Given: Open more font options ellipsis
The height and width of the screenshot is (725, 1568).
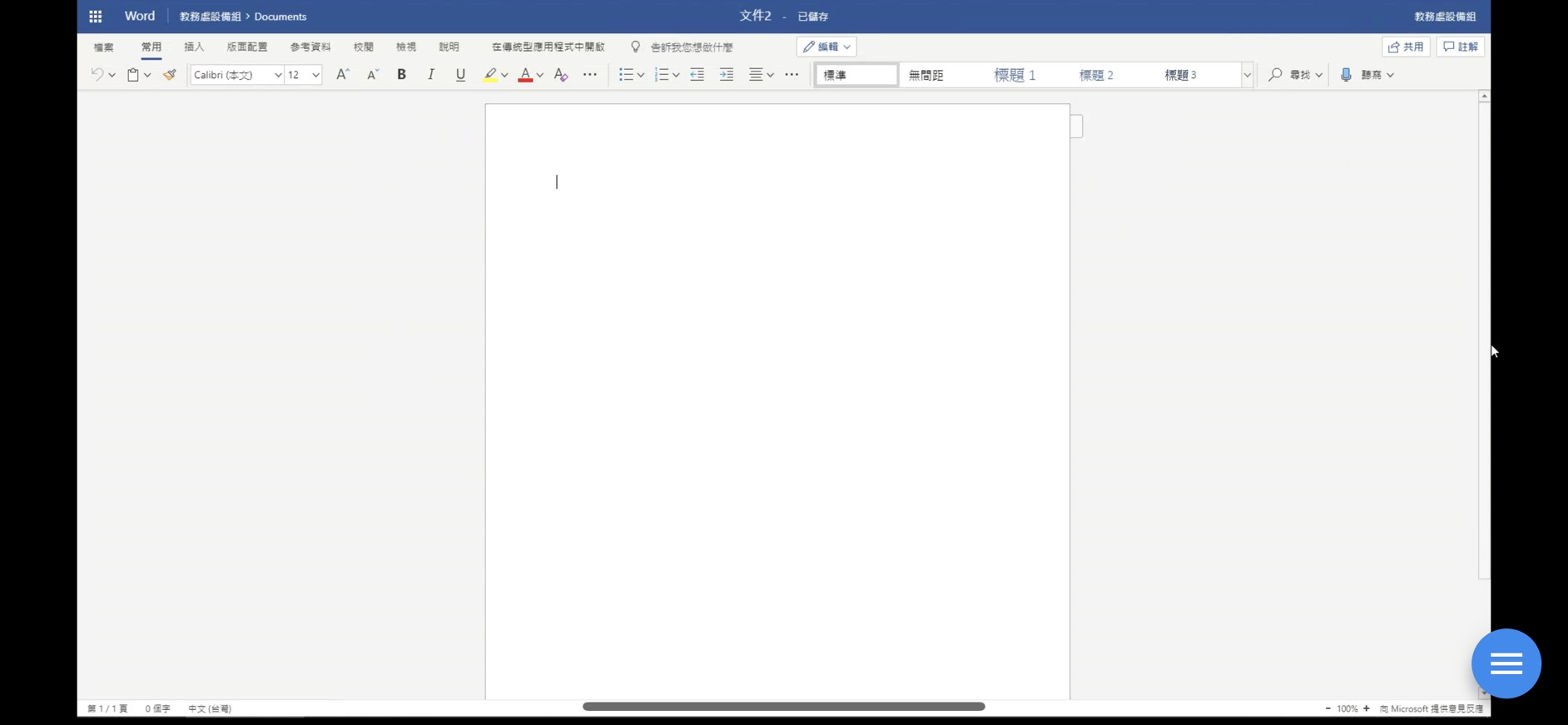Looking at the screenshot, I should (x=590, y=75).
